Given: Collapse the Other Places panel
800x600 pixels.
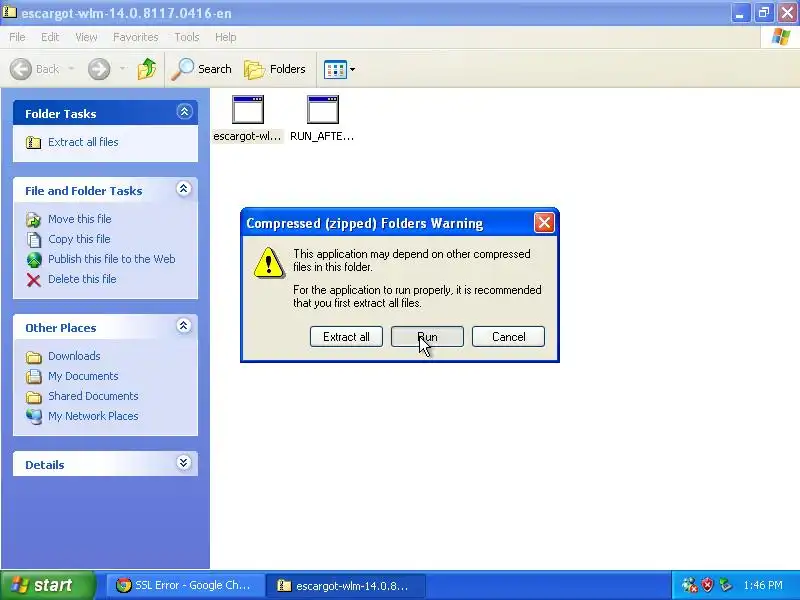Looking at the screenshot, I should (x=184, y=326).
